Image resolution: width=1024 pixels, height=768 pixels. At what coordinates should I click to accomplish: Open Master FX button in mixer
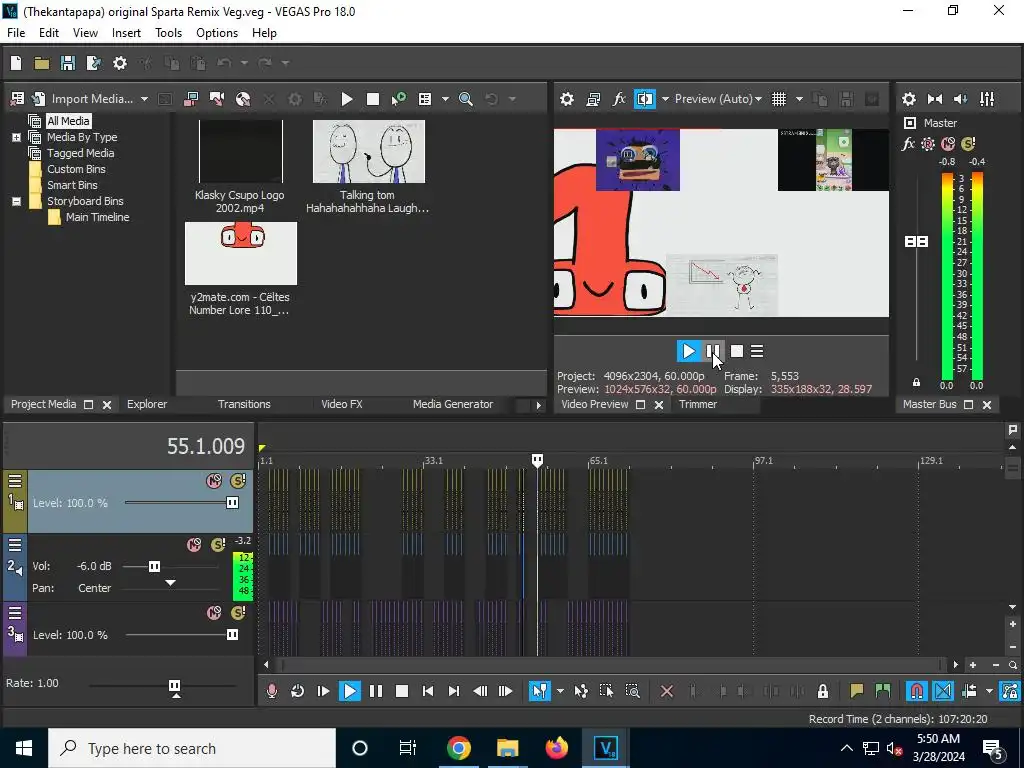pos(908,144)
